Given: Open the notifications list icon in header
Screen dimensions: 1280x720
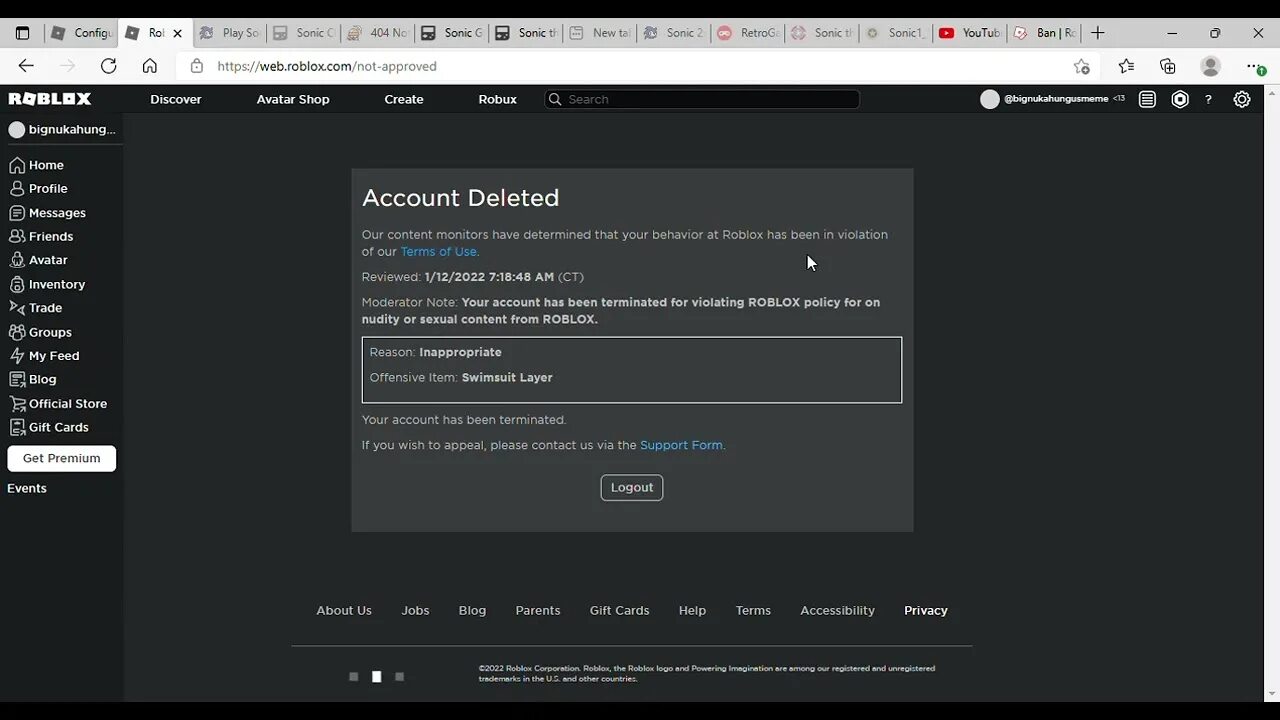Looking at the screenshot, I should [x=1147, y=99].
